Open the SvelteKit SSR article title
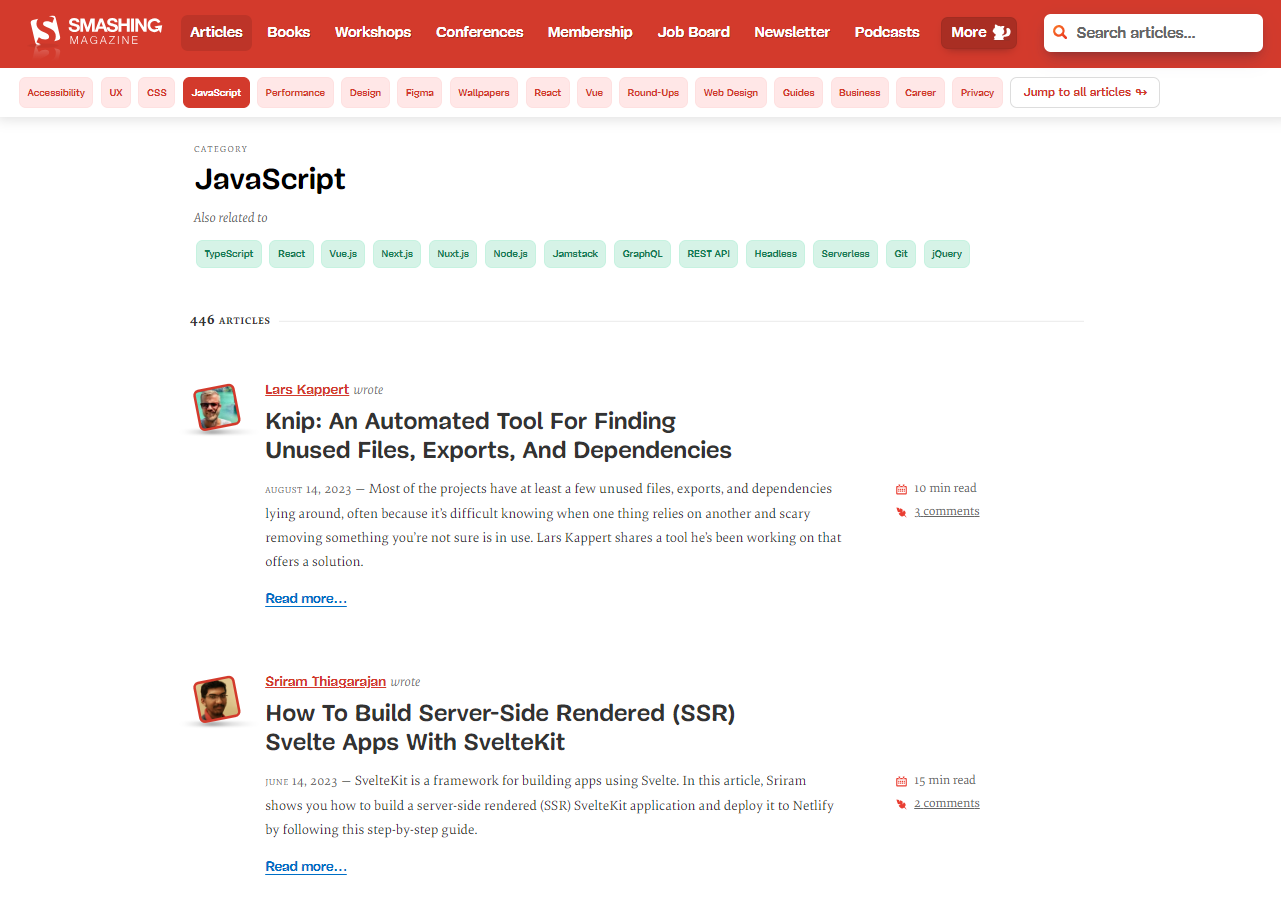Screen dimensions: 1281x900 pyautogui.click(x=500, y=727)
